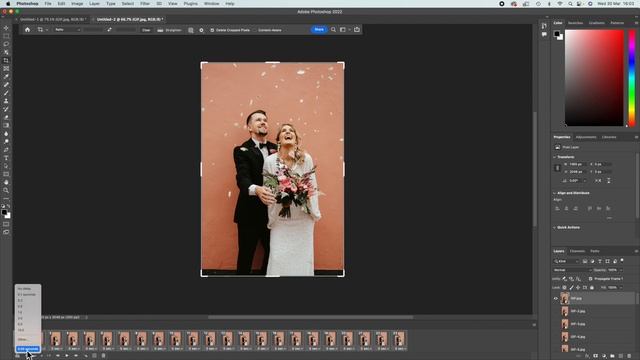Viewport: 640px width, 360px height.
Task: Click the hue slider strip
Action: 632,78
